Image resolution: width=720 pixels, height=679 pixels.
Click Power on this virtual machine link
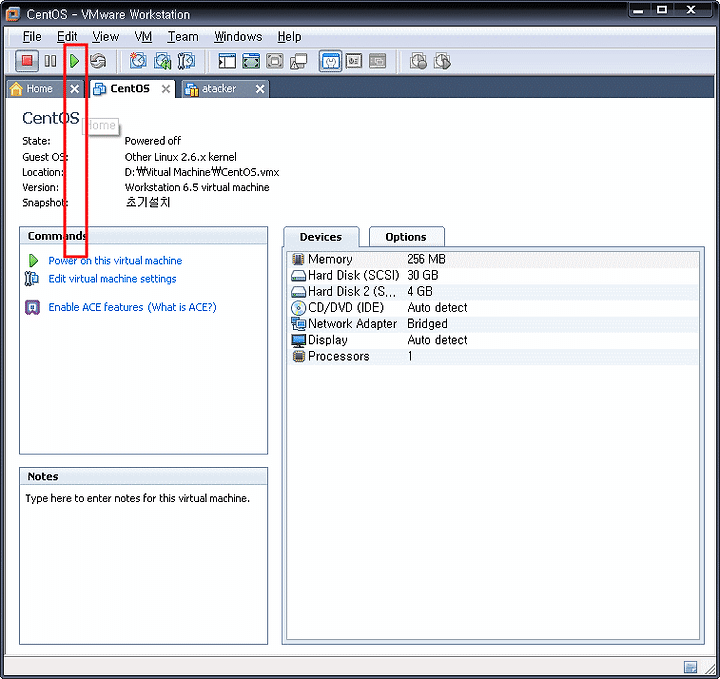(x=115, y=261)
